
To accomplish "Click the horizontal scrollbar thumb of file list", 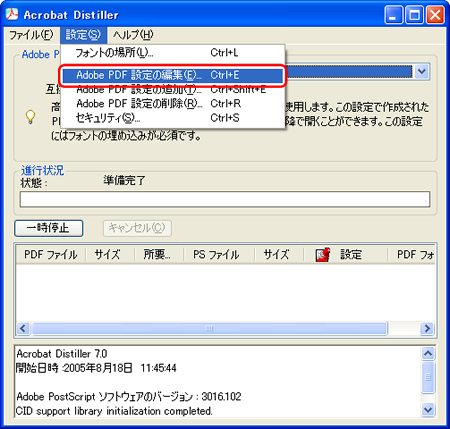I will point(209,328).
